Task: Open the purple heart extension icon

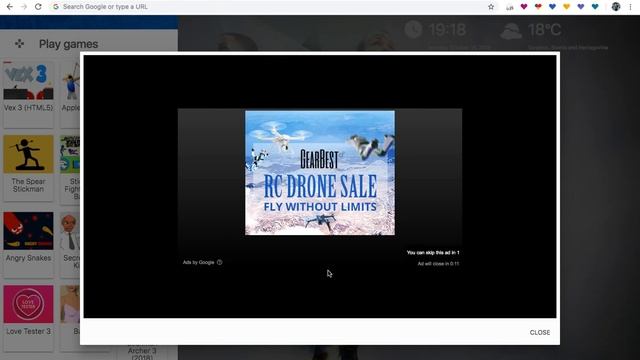Action: point(580,7)
